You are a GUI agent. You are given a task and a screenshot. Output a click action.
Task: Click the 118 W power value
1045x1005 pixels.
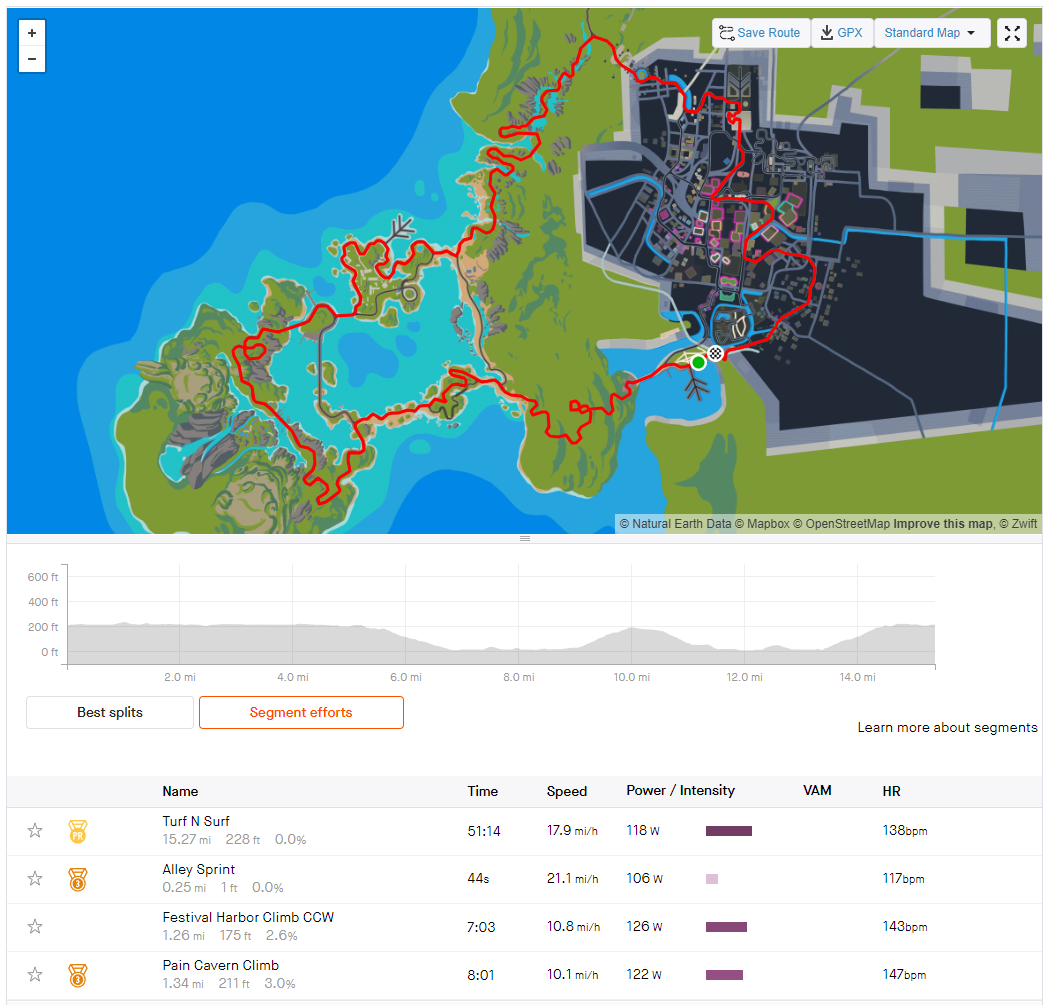coord(642,830)
